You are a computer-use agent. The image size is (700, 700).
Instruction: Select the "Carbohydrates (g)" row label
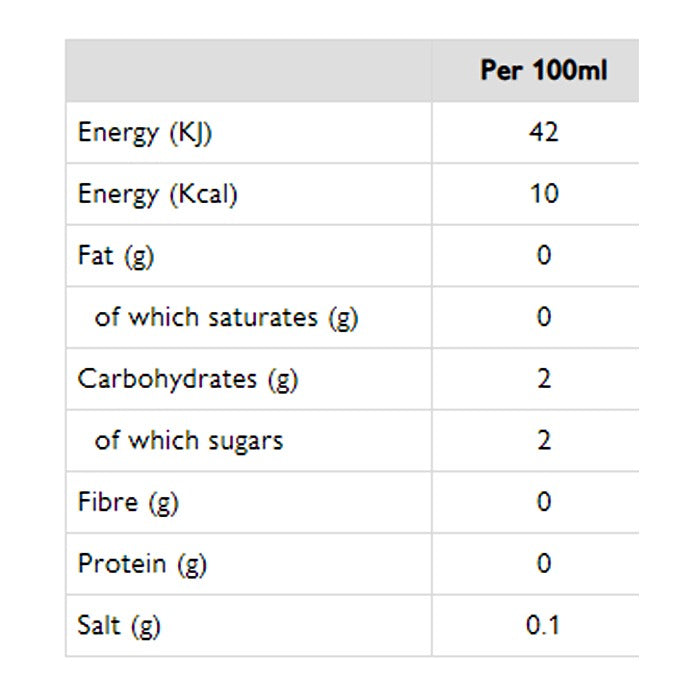point(188,380)
